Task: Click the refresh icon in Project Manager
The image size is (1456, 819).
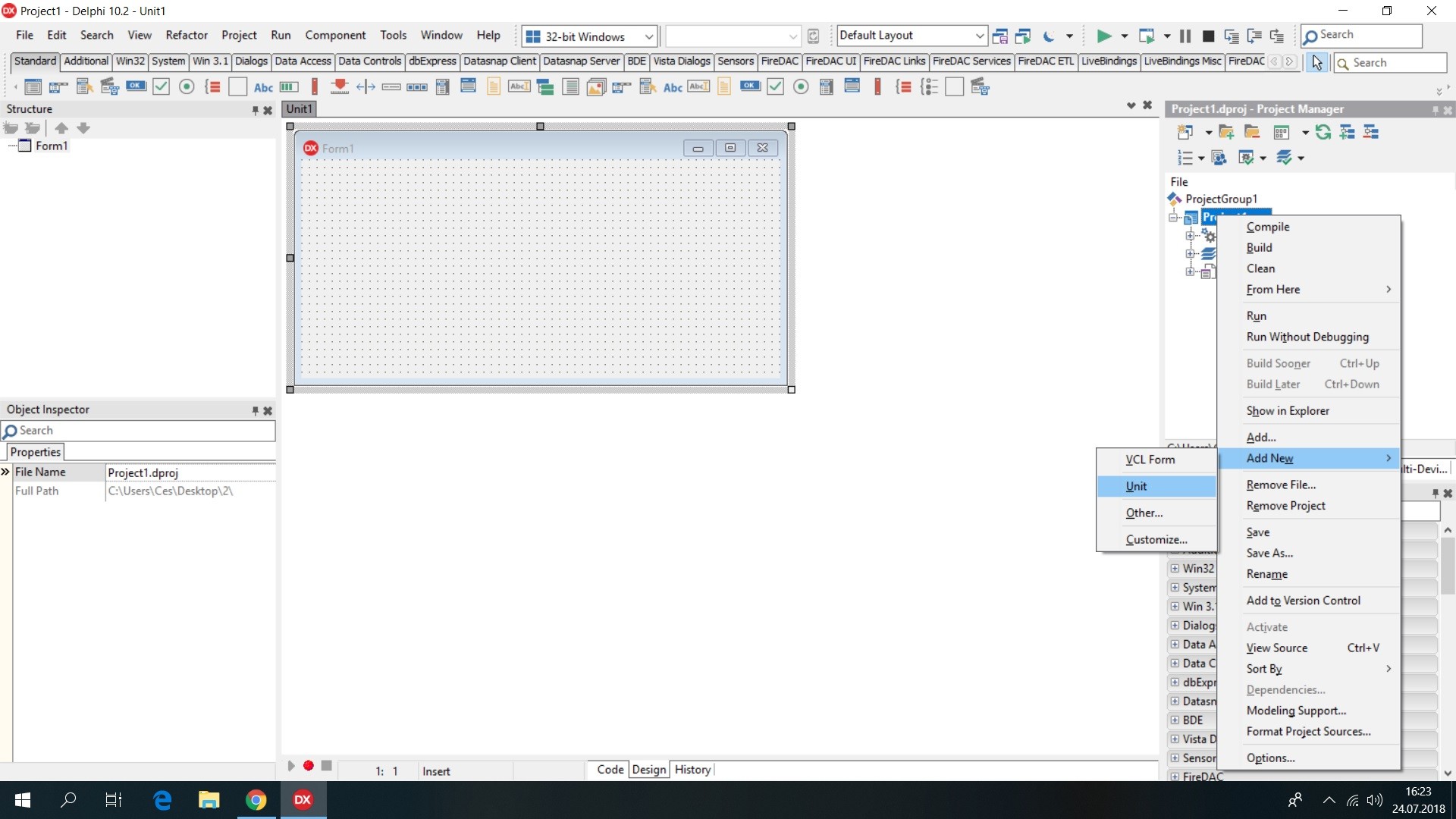Action: coord(1323,132)
